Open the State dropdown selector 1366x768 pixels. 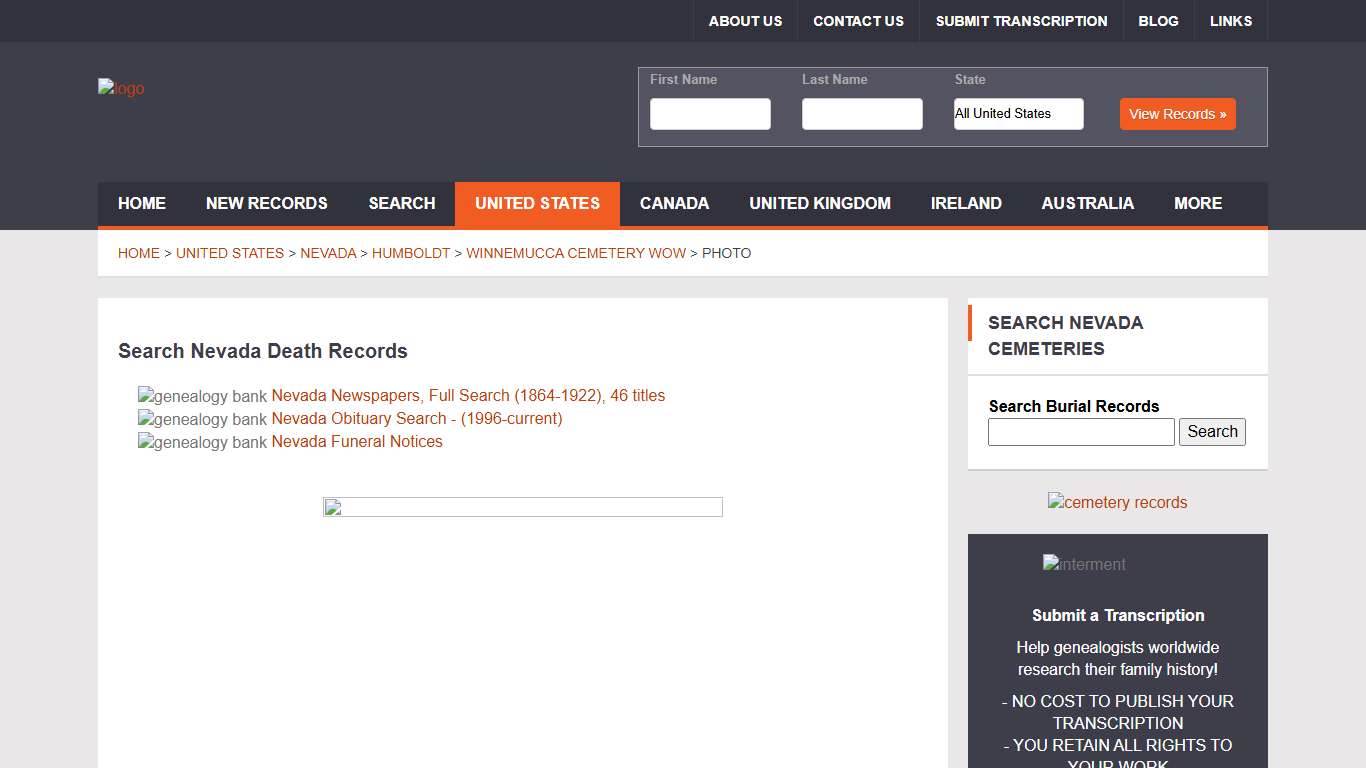(1018, 114)
